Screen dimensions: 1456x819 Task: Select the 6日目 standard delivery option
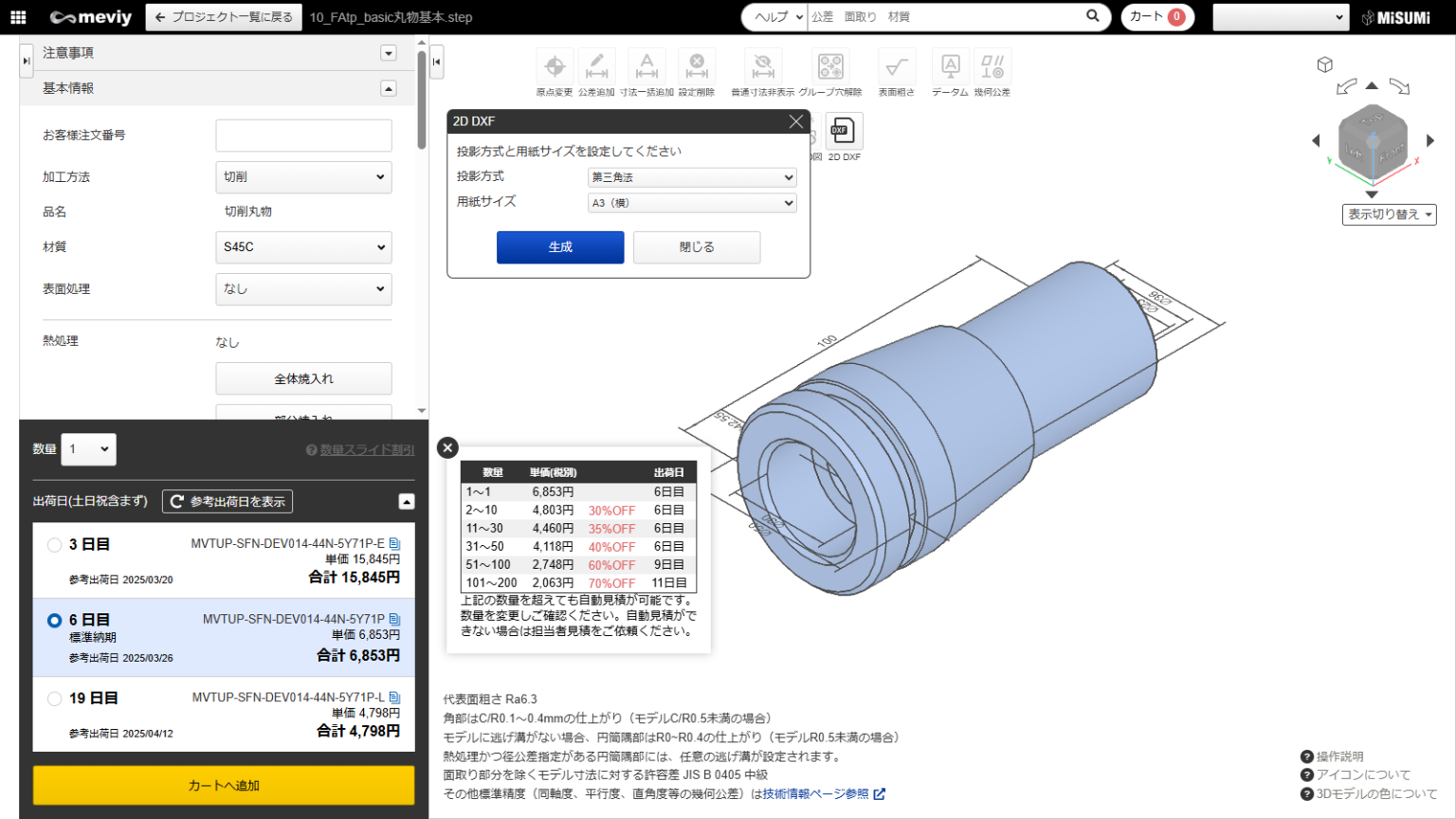54,620
